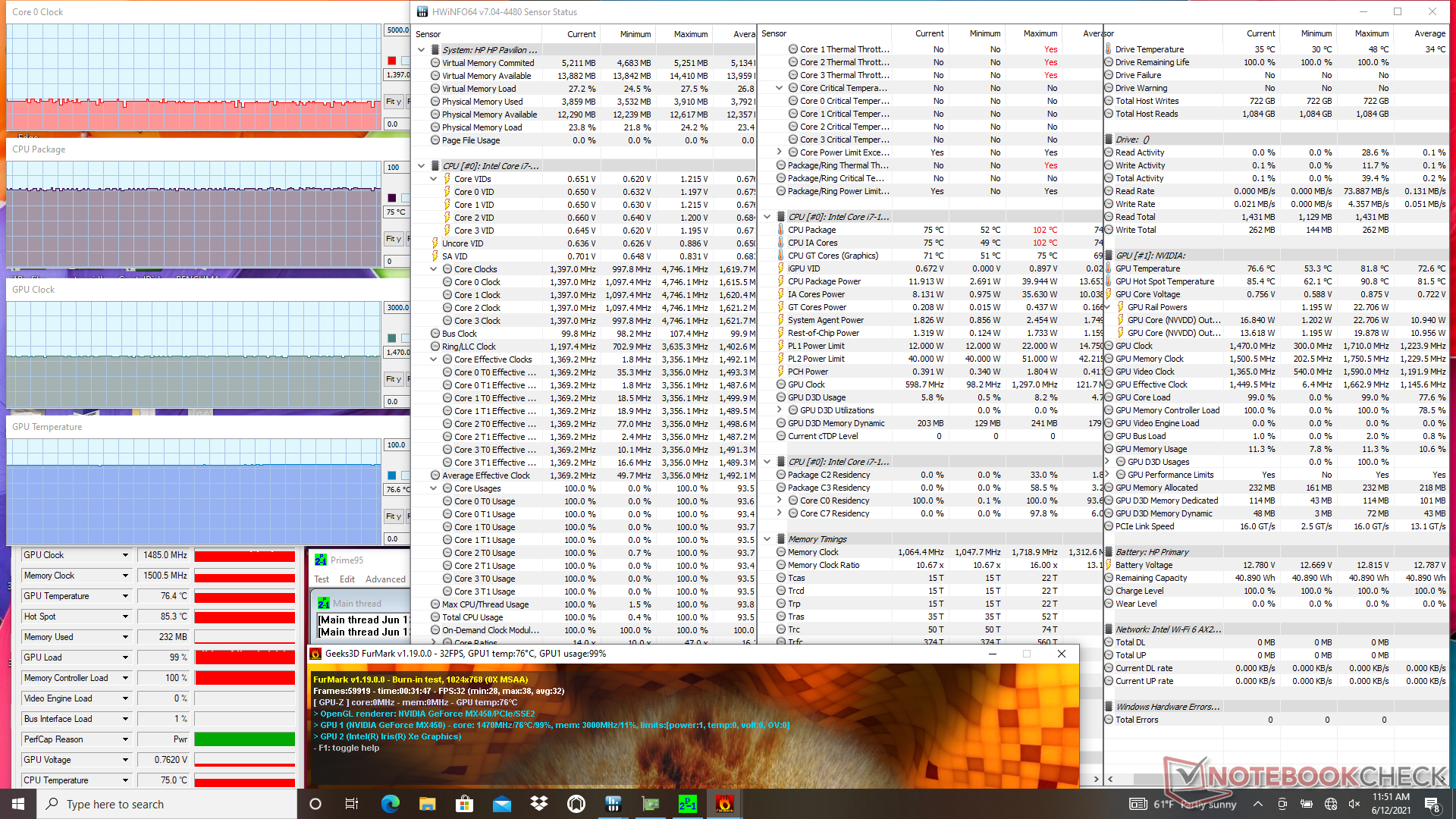Screen dimensions: 1456x819
Task: Open the Memory Controller Load dropdown in GPU-Z
Action: 125,678
